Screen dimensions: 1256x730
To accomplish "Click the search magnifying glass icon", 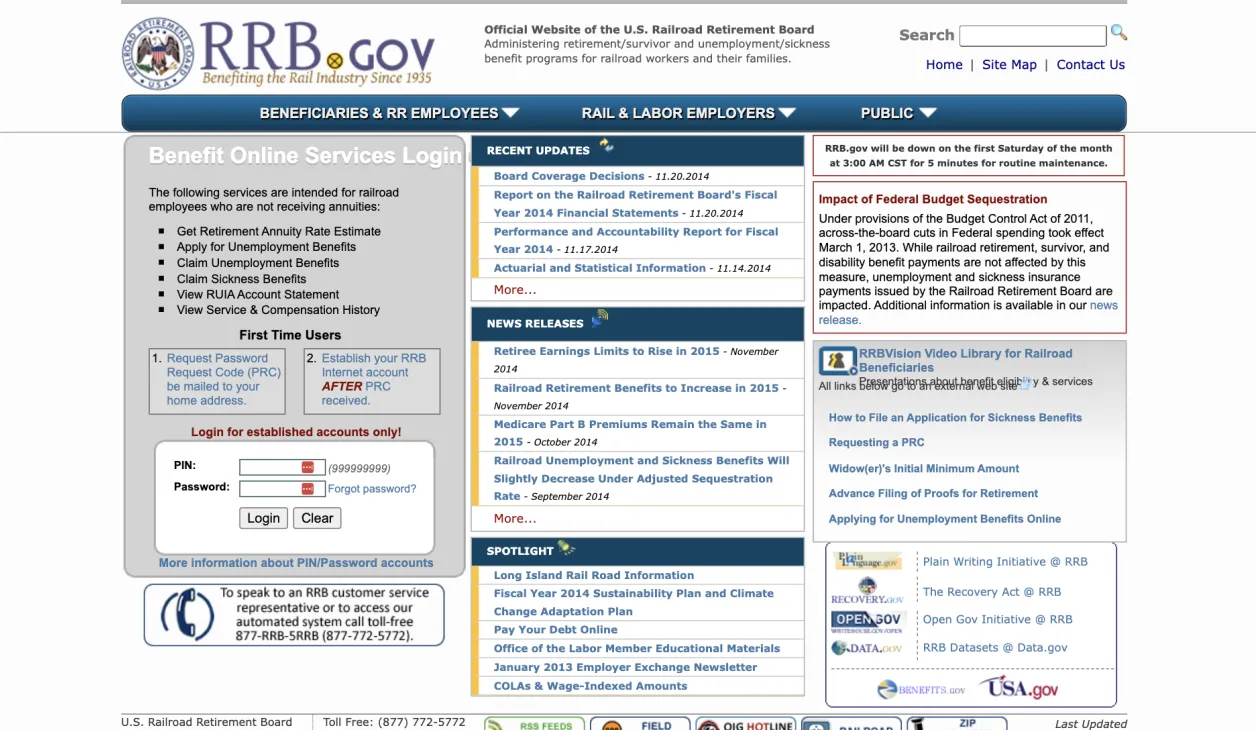I will [1119, 33].
